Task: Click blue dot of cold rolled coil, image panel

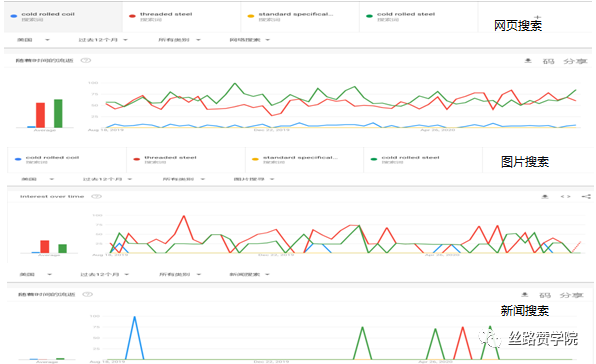Action: click(x=18, y=159)
